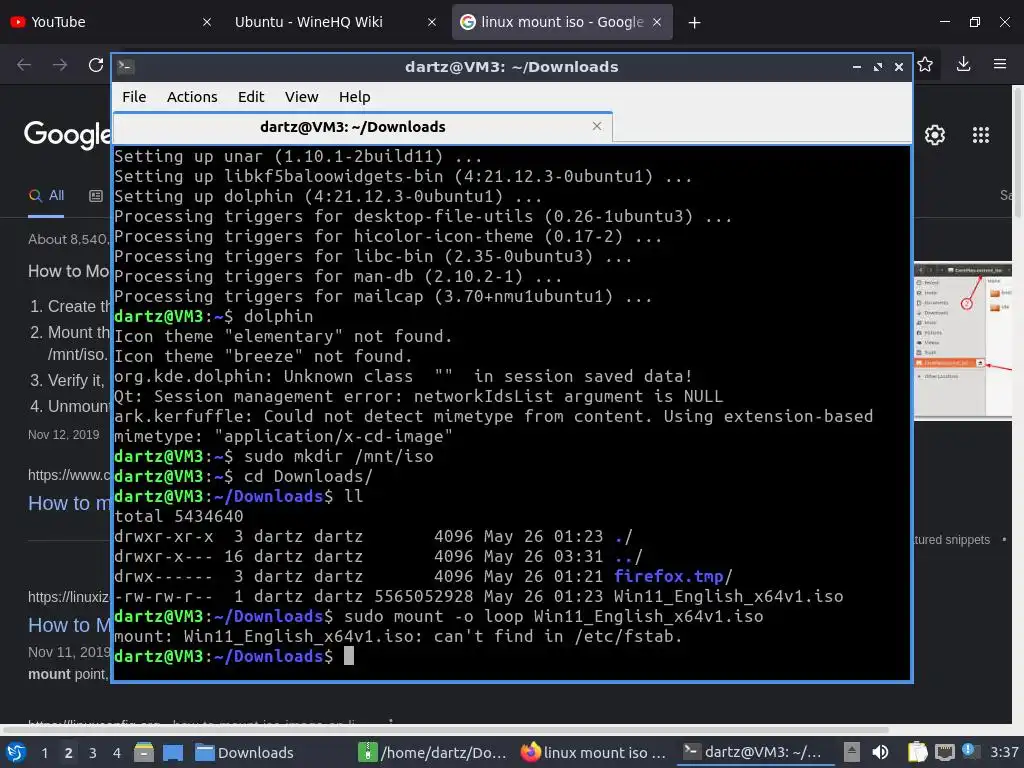Click the firefox.tmp directory name in listing
Viewport: 1024px width, 768px height.
tap(669, 576)
